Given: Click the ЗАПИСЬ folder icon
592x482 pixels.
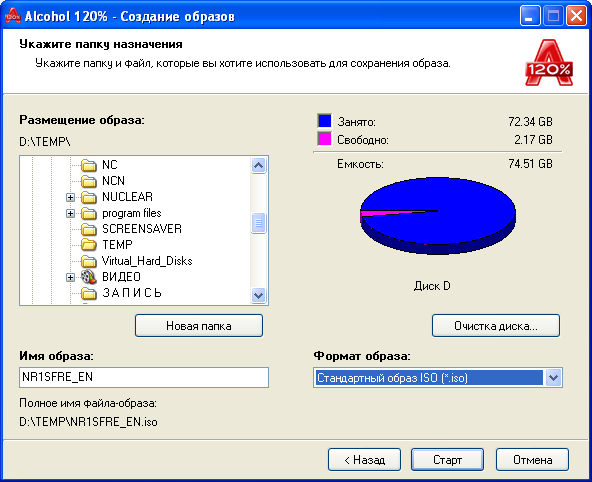Looking at the screenshot, I should 89,293.
